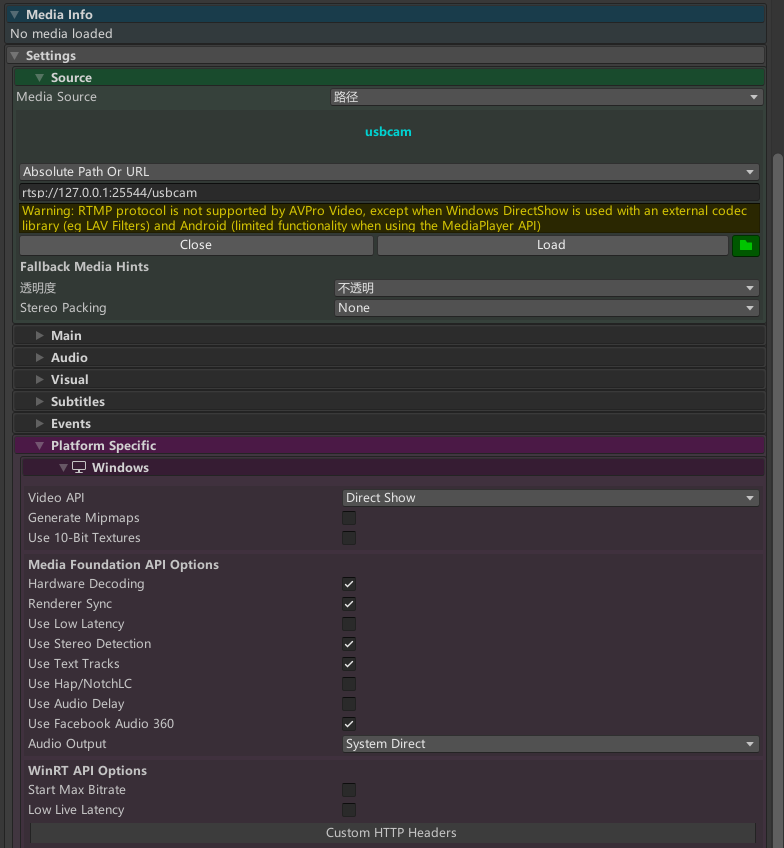Open the Video API dropdown
784x848 pixels.
pos(550,497)
